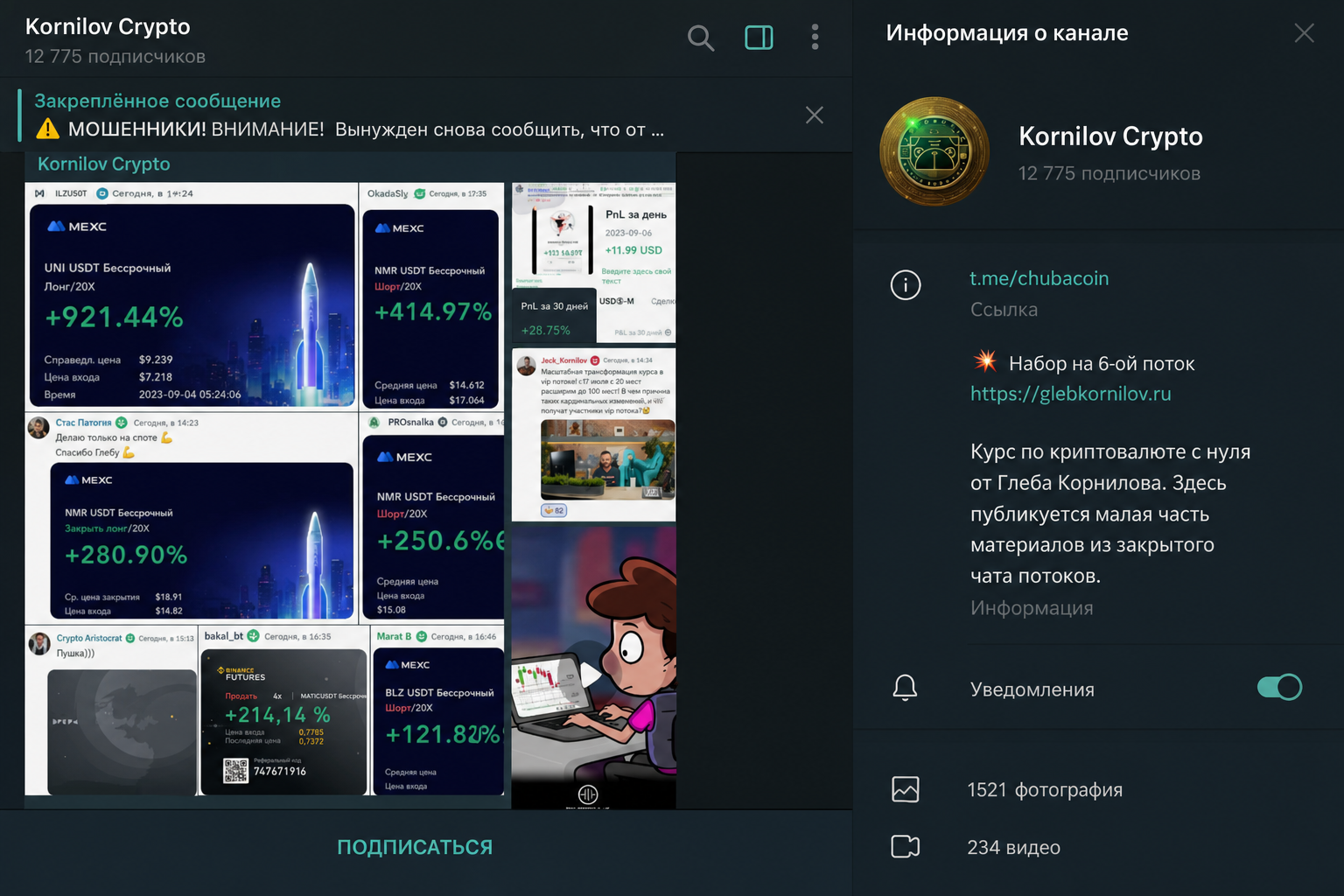The image size is (1344, 896).
Task: Open the BLZ USDT +121.82% screenshot
Action: coord(437,710)
